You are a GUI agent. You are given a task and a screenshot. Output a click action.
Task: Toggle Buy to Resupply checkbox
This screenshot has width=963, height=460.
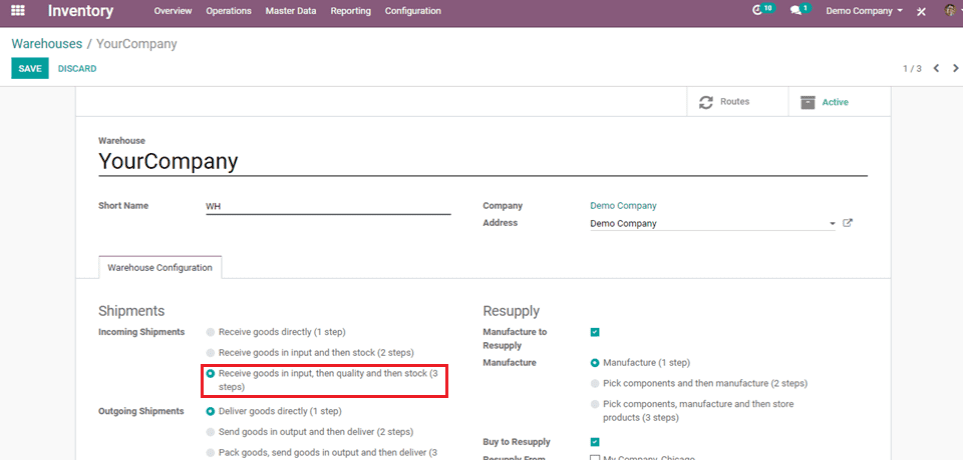point(595,442)
